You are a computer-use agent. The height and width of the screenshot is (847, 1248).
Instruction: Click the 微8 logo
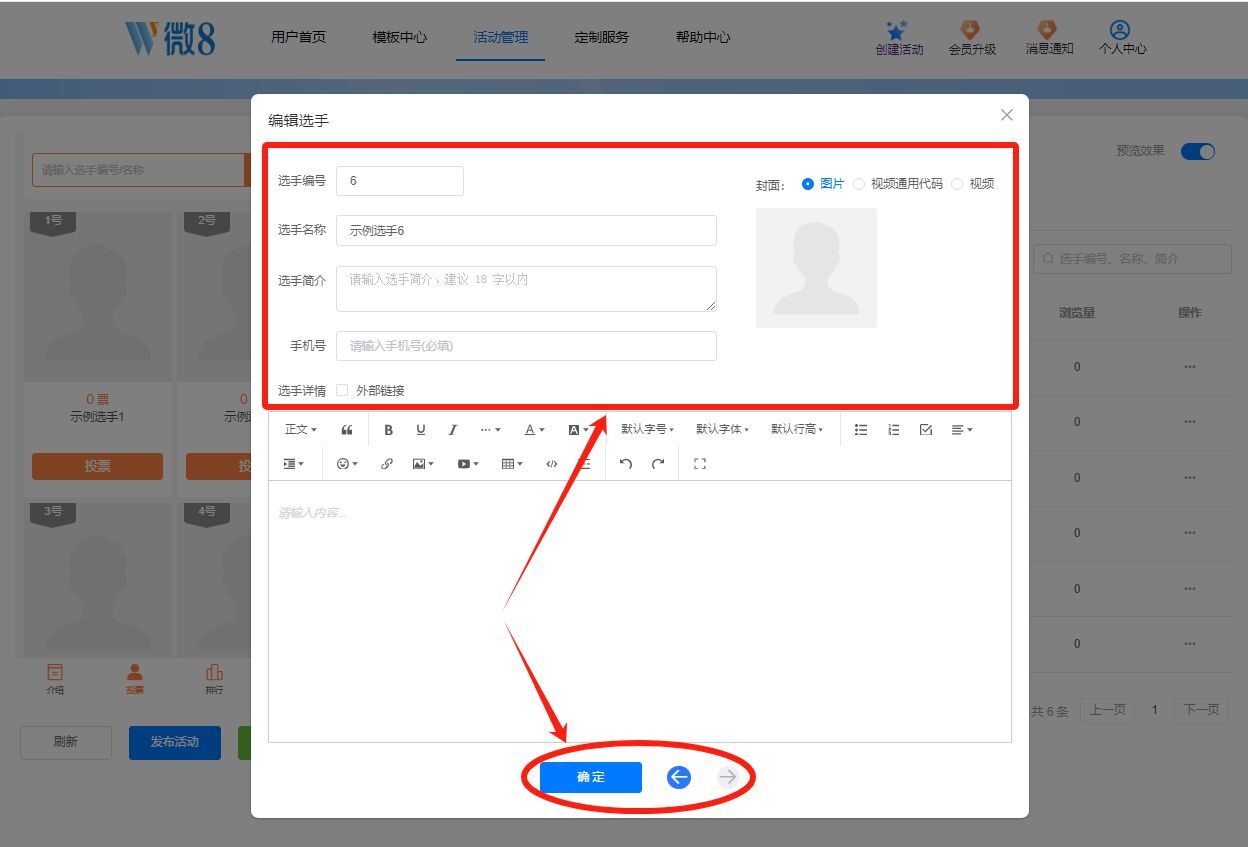click(x=170, y=38)
